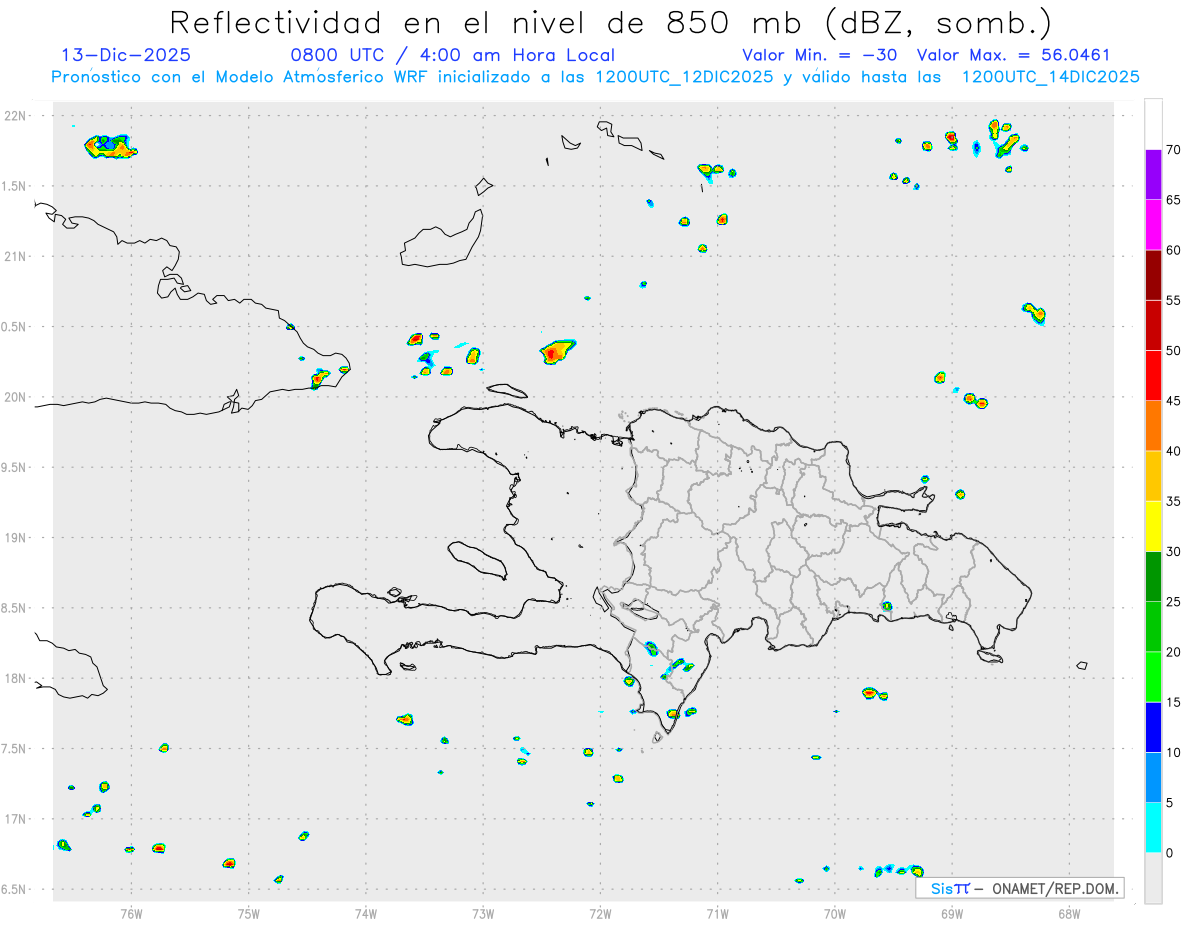Click the "Valor Max. = 56.0461" text

pyautogui.click(x=1013, y=55)
